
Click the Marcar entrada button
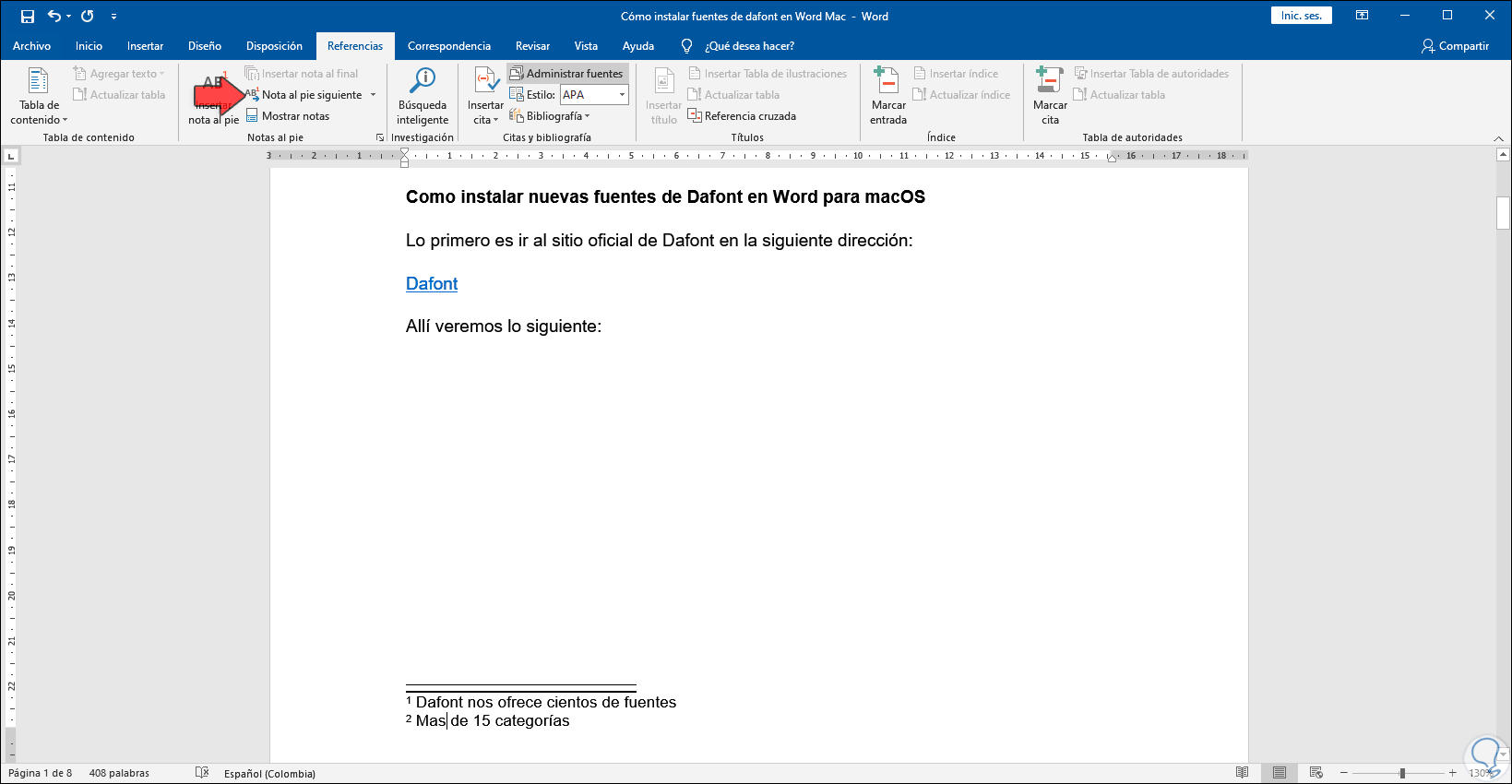(888, 96)
